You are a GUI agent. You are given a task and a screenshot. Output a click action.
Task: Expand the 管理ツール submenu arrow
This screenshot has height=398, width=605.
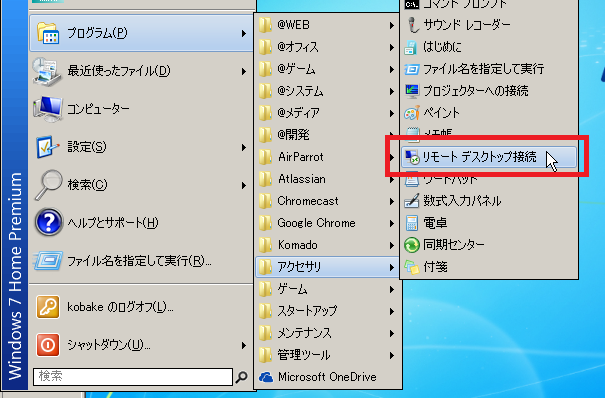coord(392,355)
